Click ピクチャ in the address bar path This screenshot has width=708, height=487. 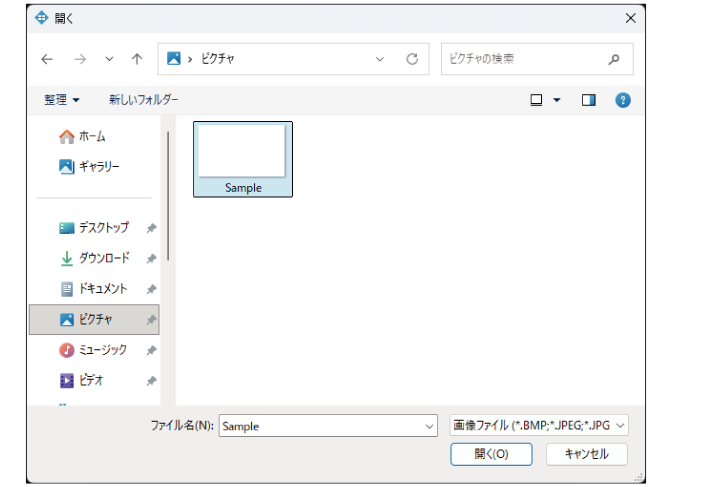pyautogui.click(x=218, y=59)
